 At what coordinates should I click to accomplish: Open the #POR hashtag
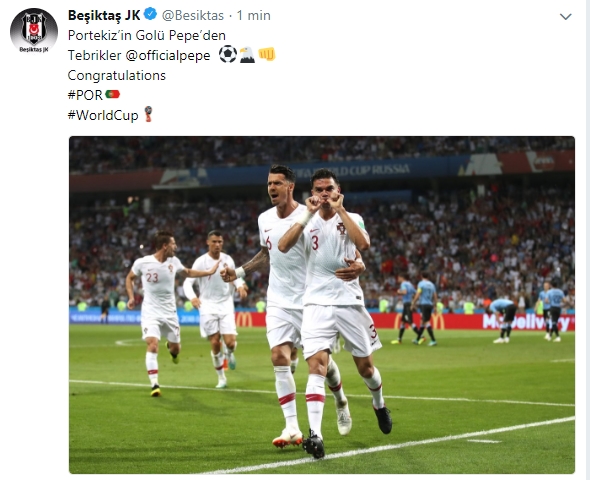tap(85, 95)
